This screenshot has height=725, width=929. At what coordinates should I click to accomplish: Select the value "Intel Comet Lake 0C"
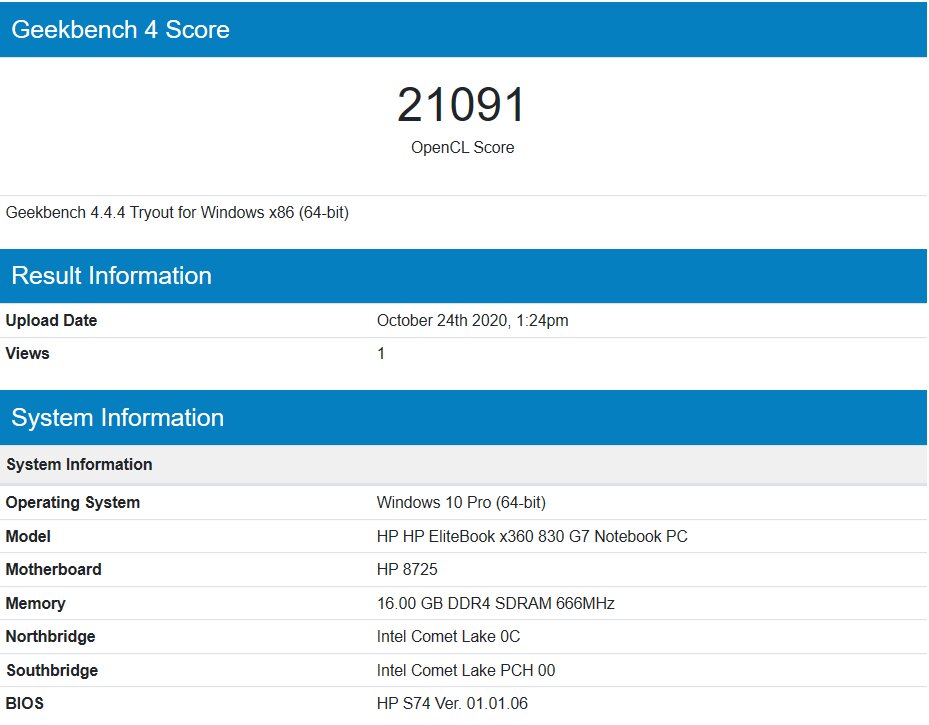(449, 637)
